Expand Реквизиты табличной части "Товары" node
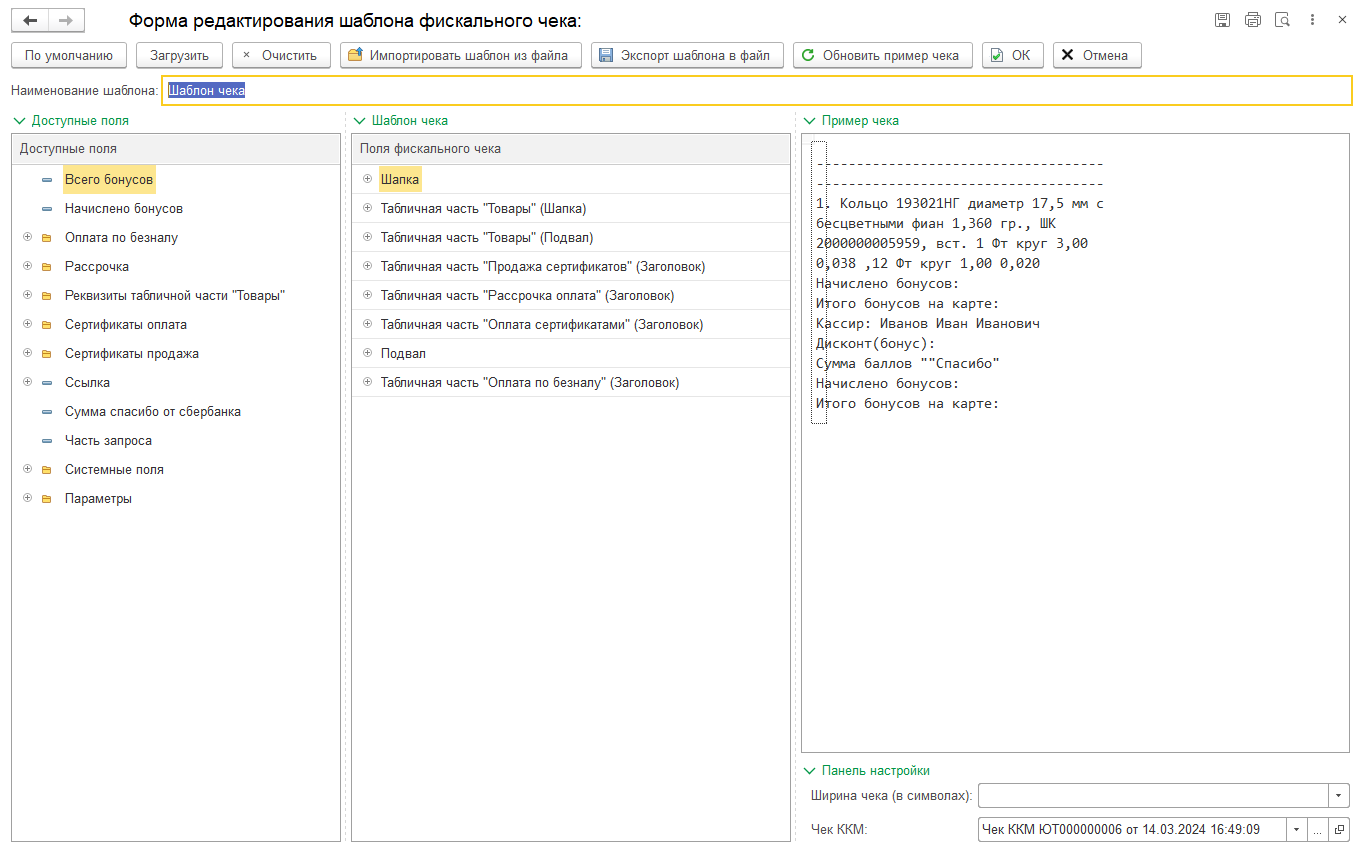This screenshot has height=853, width=1369. [27, 296]
